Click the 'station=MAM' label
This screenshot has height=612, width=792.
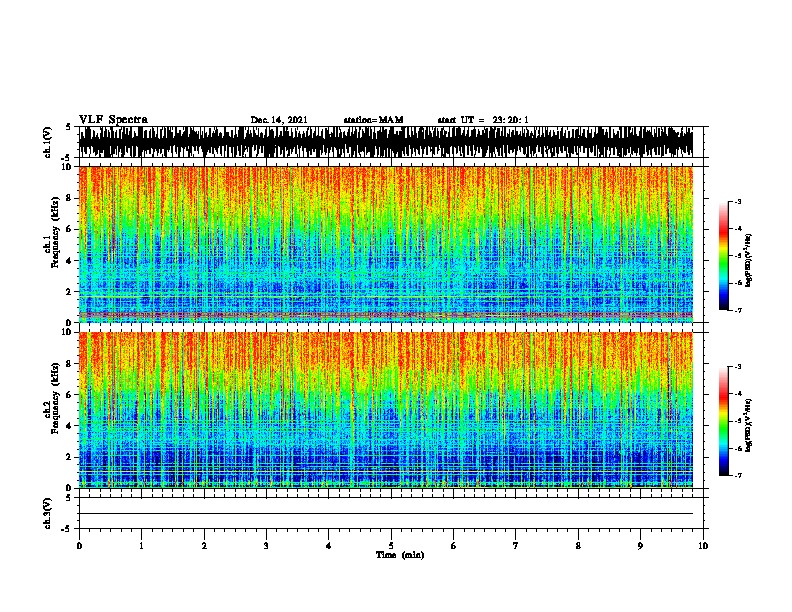pos(373,120)
